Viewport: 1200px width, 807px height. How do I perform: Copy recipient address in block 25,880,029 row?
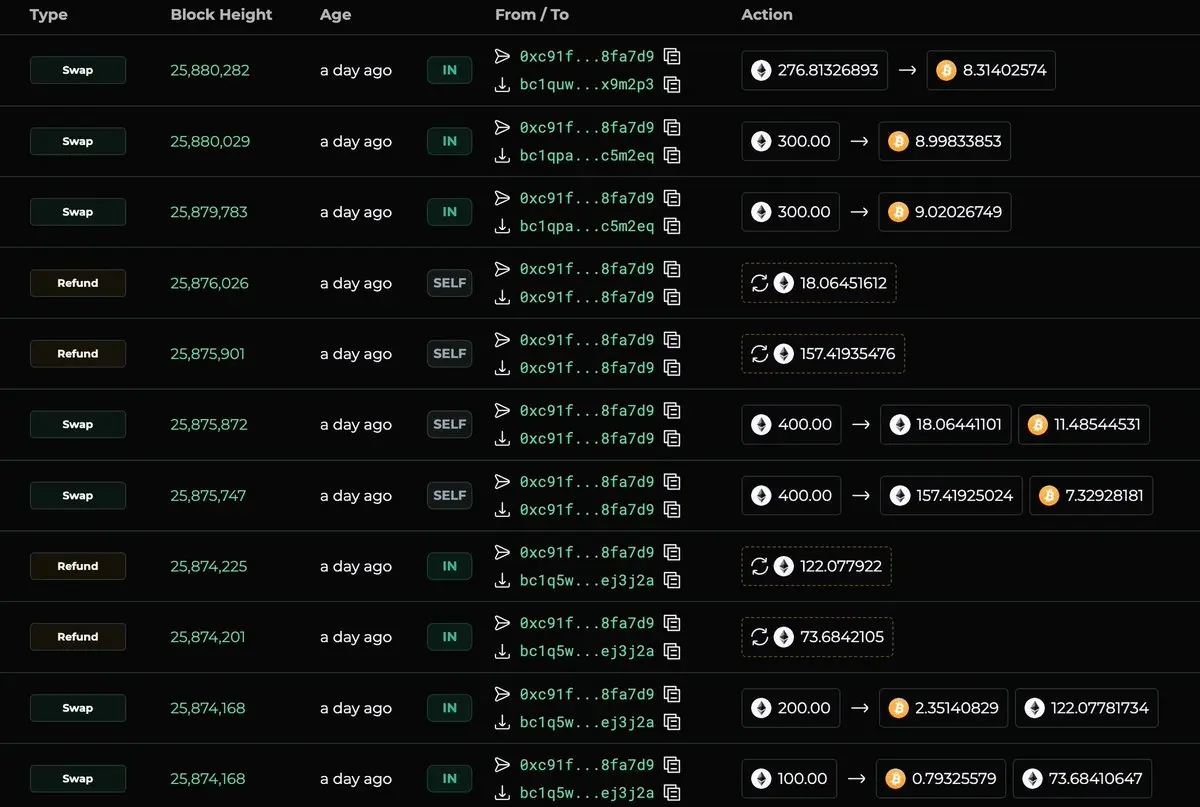click(672, 156)
